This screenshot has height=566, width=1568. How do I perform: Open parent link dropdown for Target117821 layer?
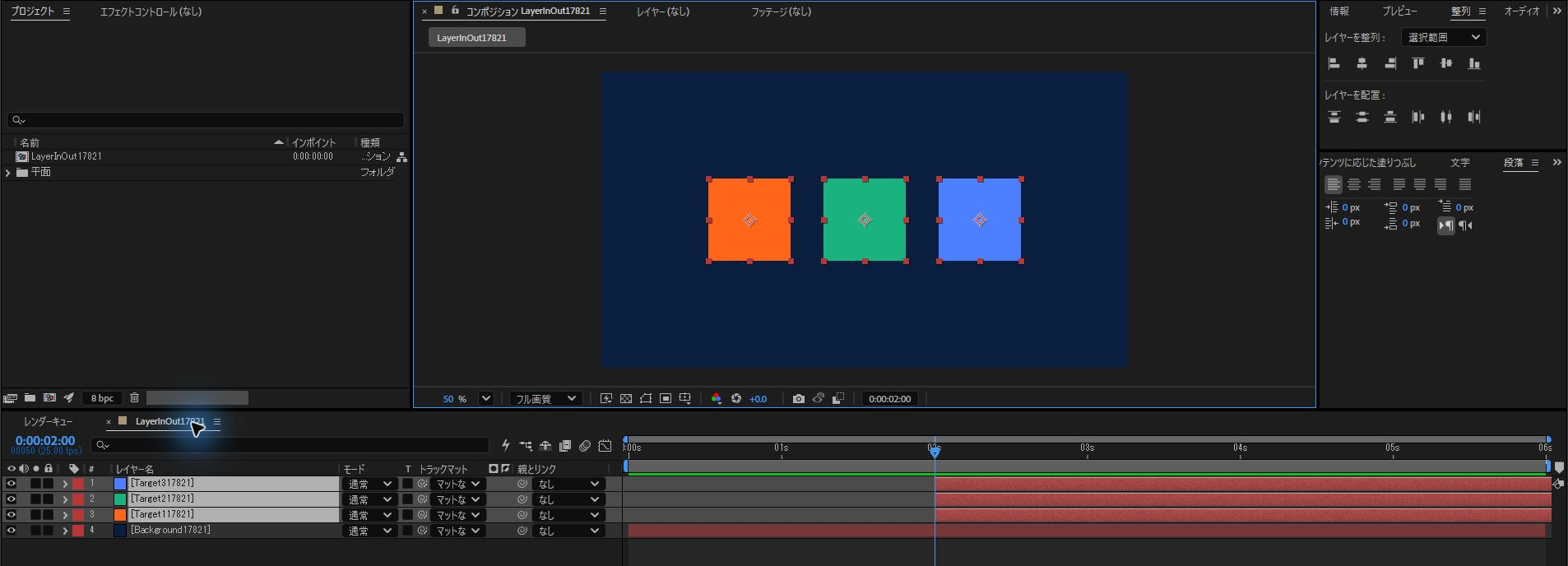(568, 515)
